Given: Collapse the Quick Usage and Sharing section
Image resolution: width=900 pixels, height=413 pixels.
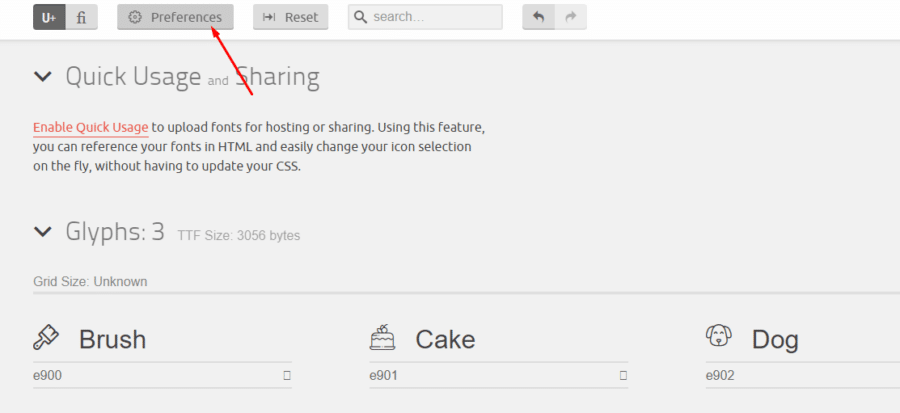Looking at the screenshot, I should [43, 76].
